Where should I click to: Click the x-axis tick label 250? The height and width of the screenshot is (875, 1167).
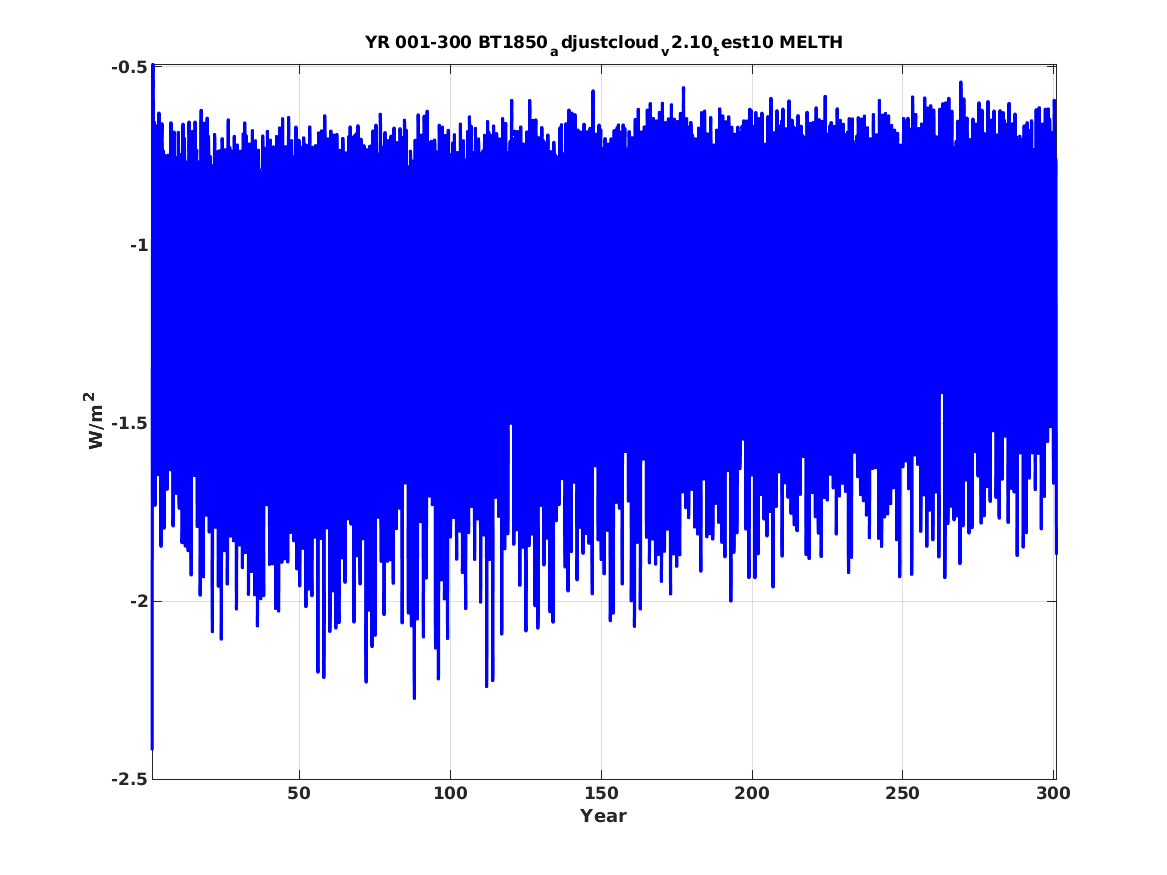[902, 793]
